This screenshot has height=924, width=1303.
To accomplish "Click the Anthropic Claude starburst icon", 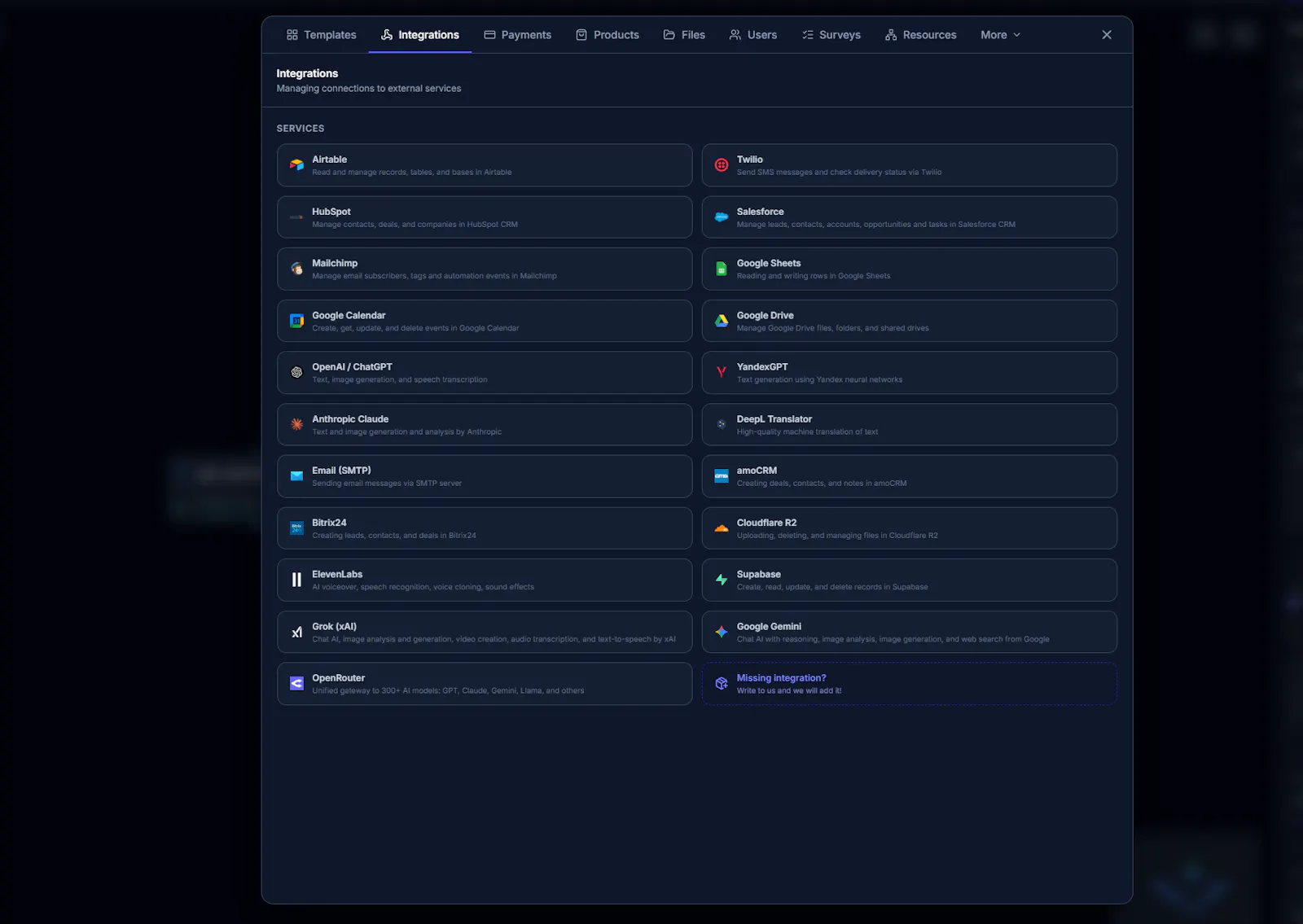I will [296, 424].
